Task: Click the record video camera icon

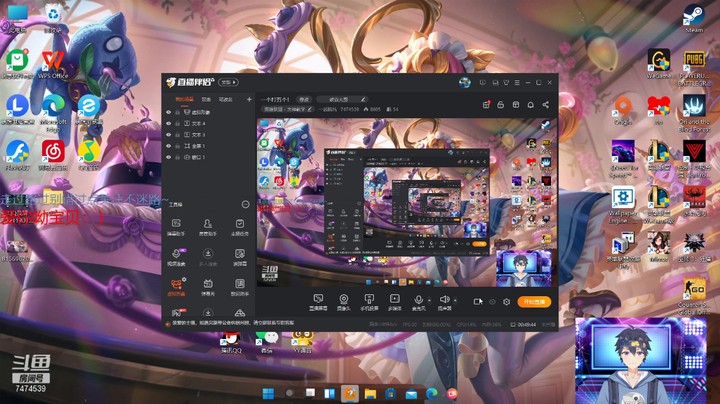Action: pyautogui.click(x=478, y=302)
